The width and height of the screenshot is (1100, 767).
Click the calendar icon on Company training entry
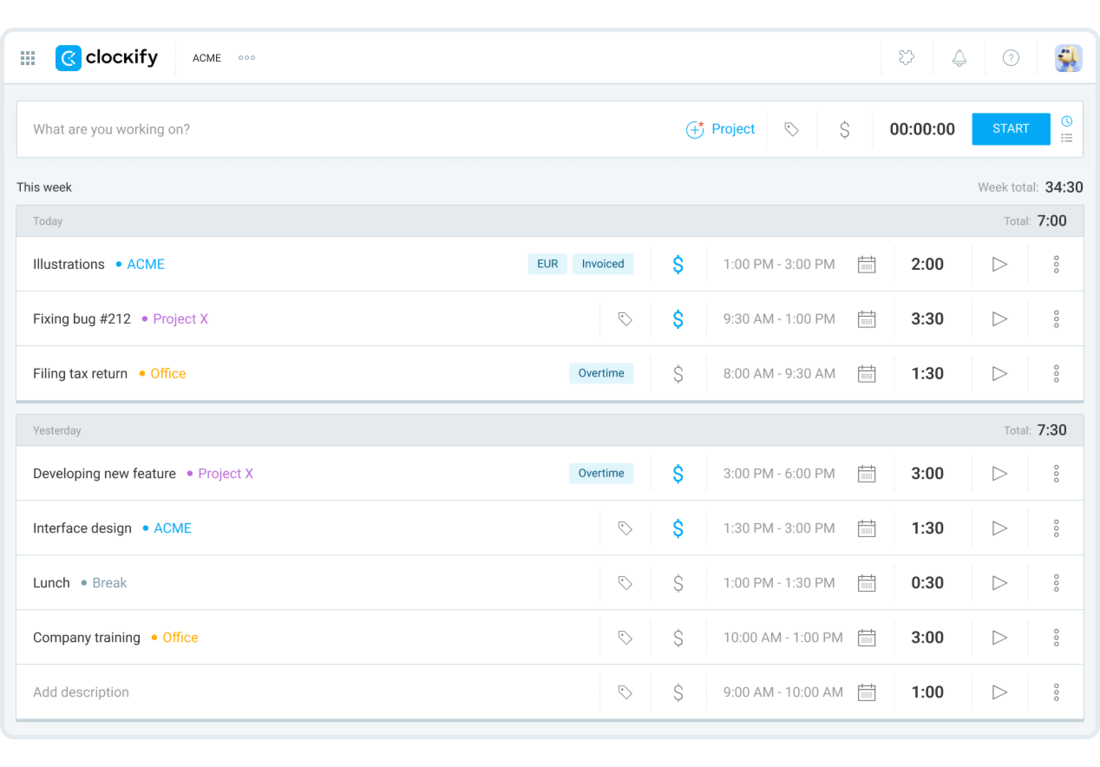(866, 637)
